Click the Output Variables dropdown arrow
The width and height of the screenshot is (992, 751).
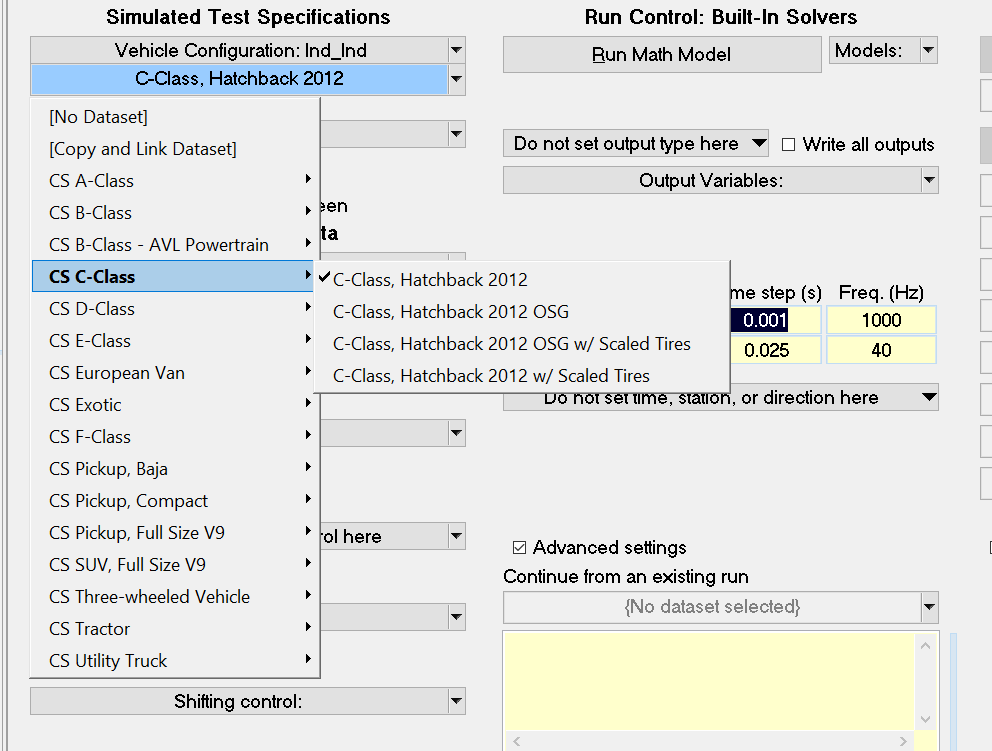point(929,180)
